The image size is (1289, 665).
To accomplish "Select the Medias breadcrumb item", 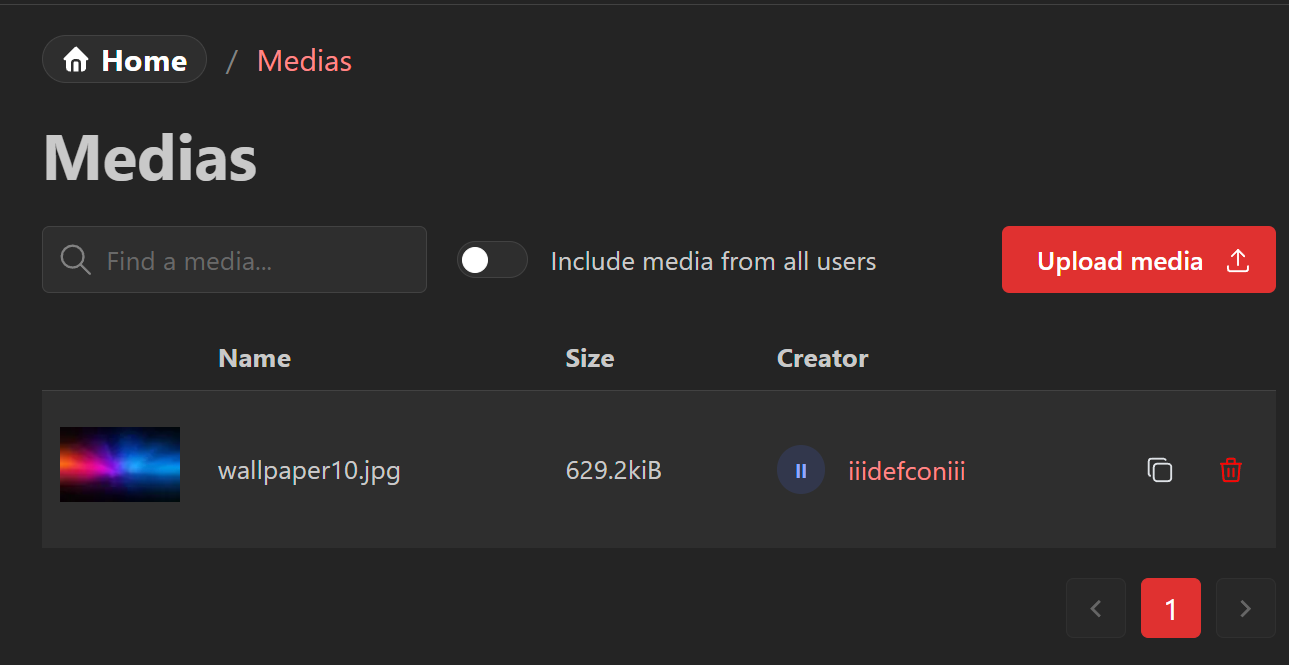I will click(304, 61).
